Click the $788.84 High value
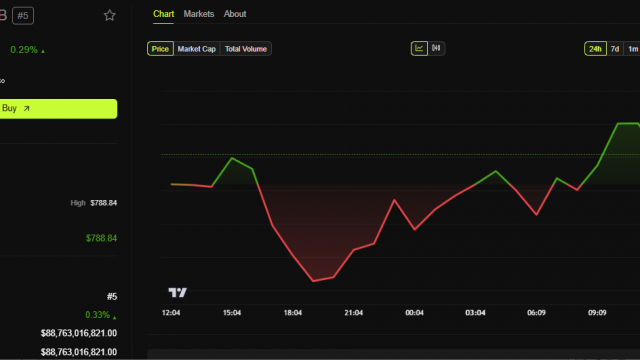Screen dimensions: 640x360 click(x=104, y=203)
